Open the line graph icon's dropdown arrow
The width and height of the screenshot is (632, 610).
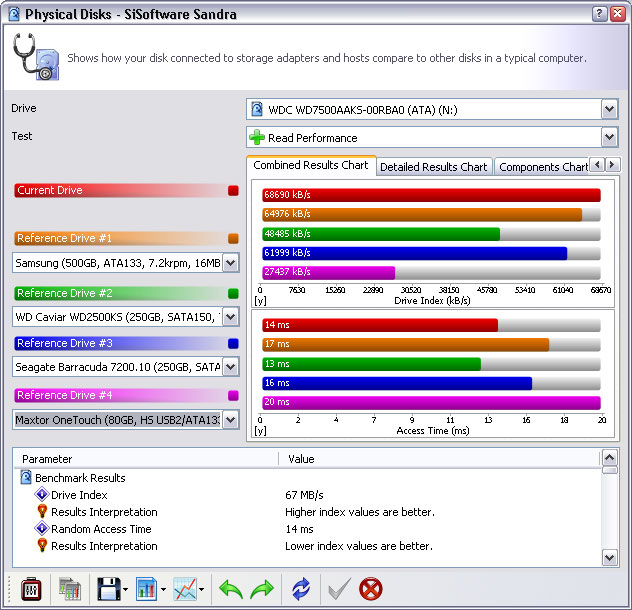pyautogui.click(x=202, y=589)
